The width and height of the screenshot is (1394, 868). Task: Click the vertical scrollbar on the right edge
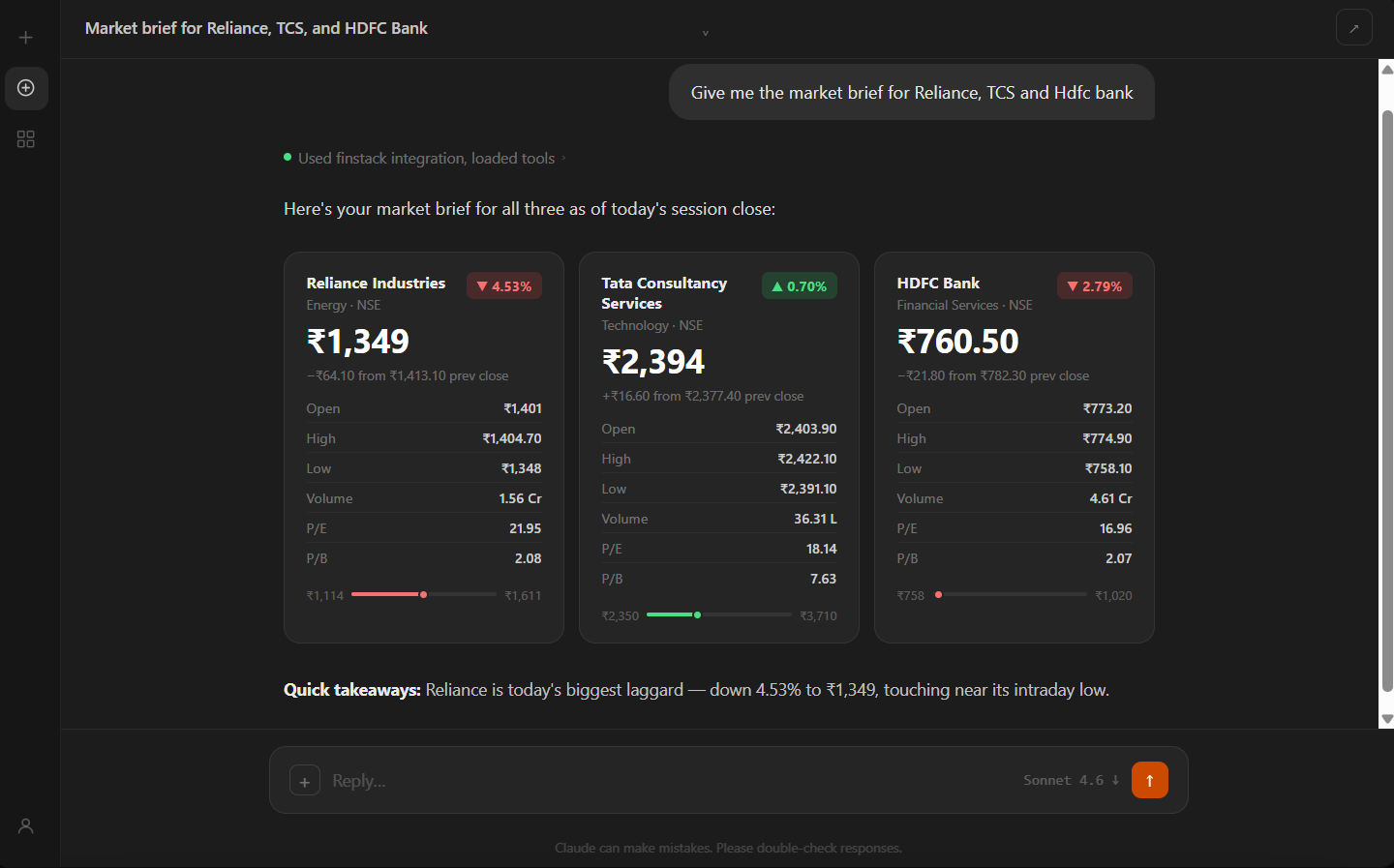[1385, 387]
